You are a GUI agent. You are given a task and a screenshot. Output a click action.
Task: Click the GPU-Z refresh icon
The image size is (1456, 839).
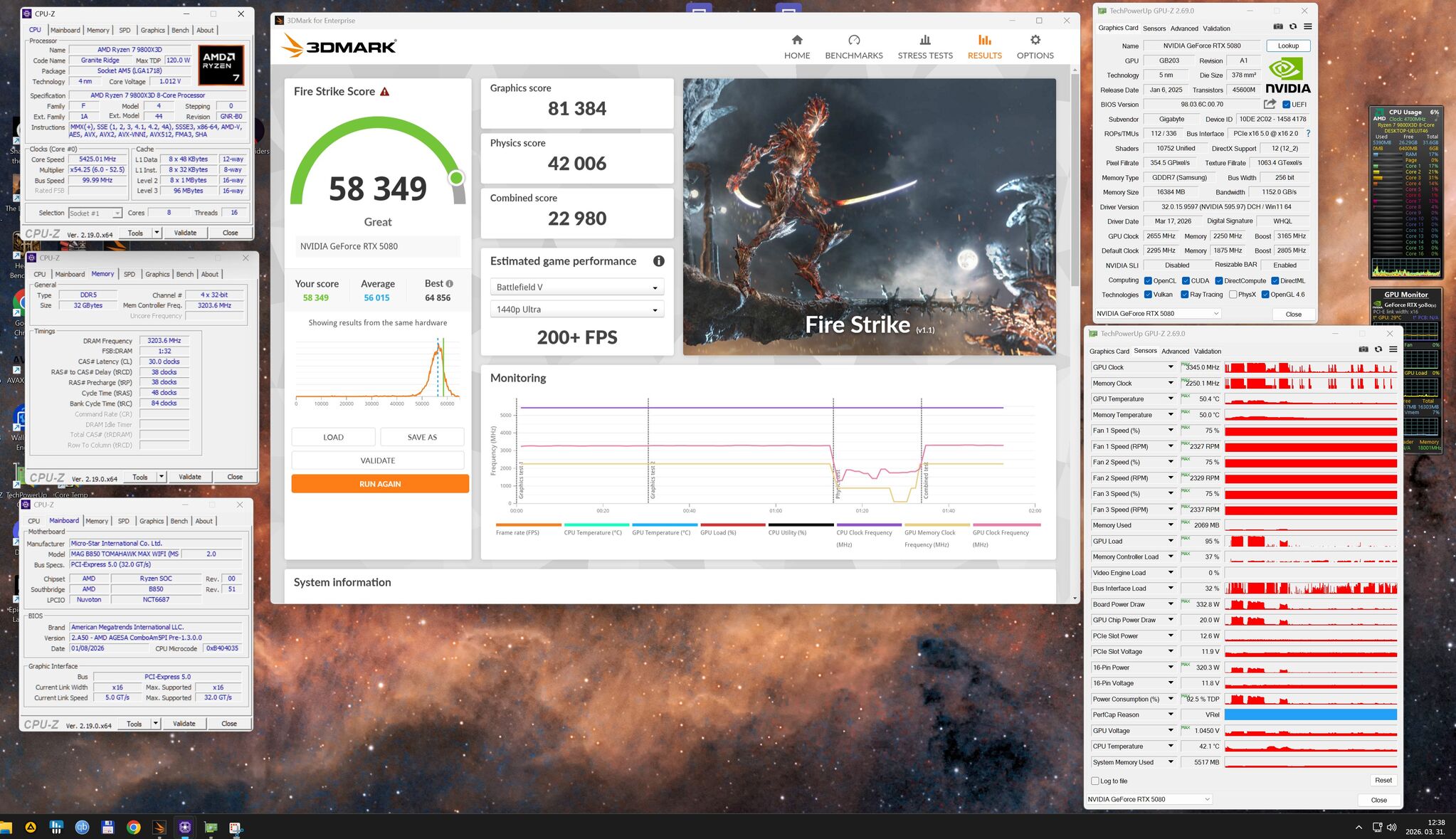[1293, 27]
